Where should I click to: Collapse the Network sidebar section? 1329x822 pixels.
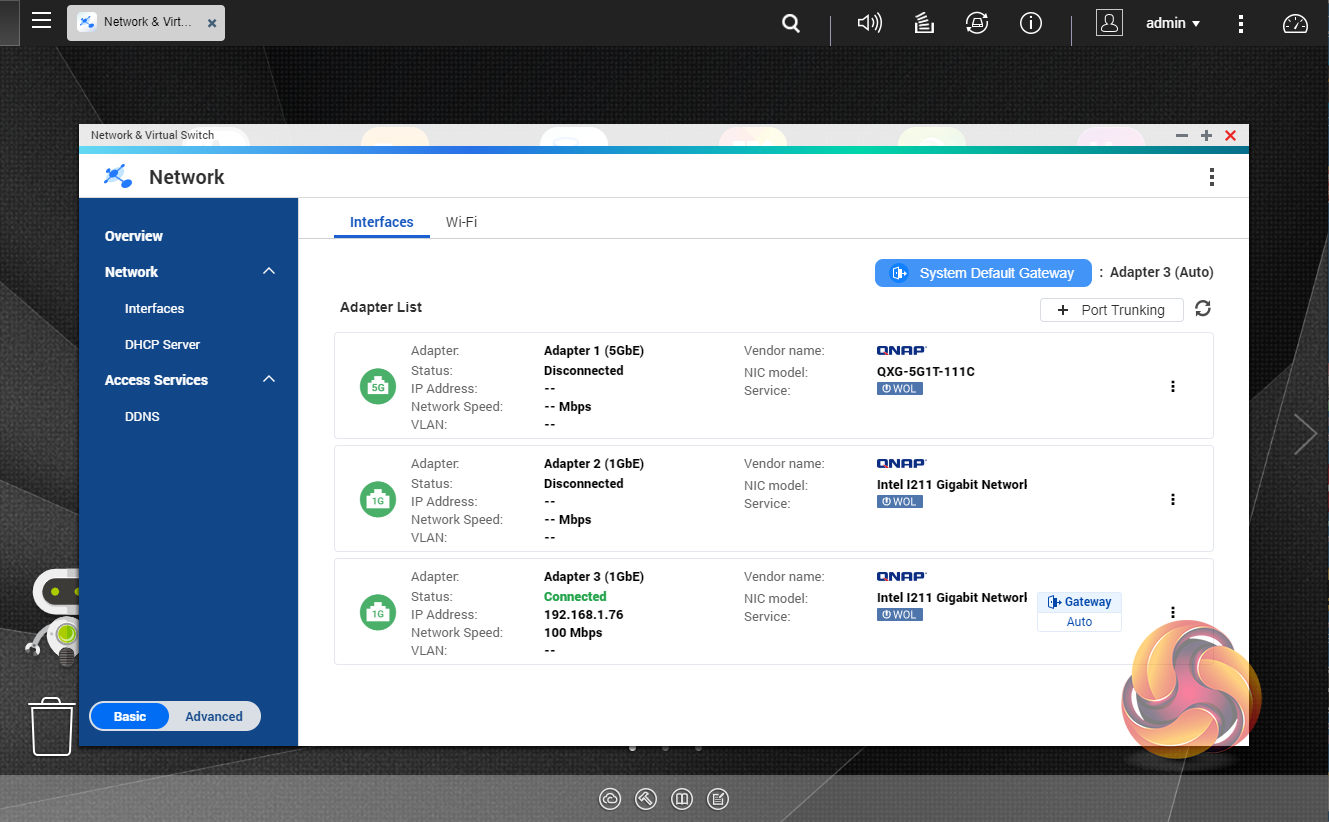pos(268,272)
